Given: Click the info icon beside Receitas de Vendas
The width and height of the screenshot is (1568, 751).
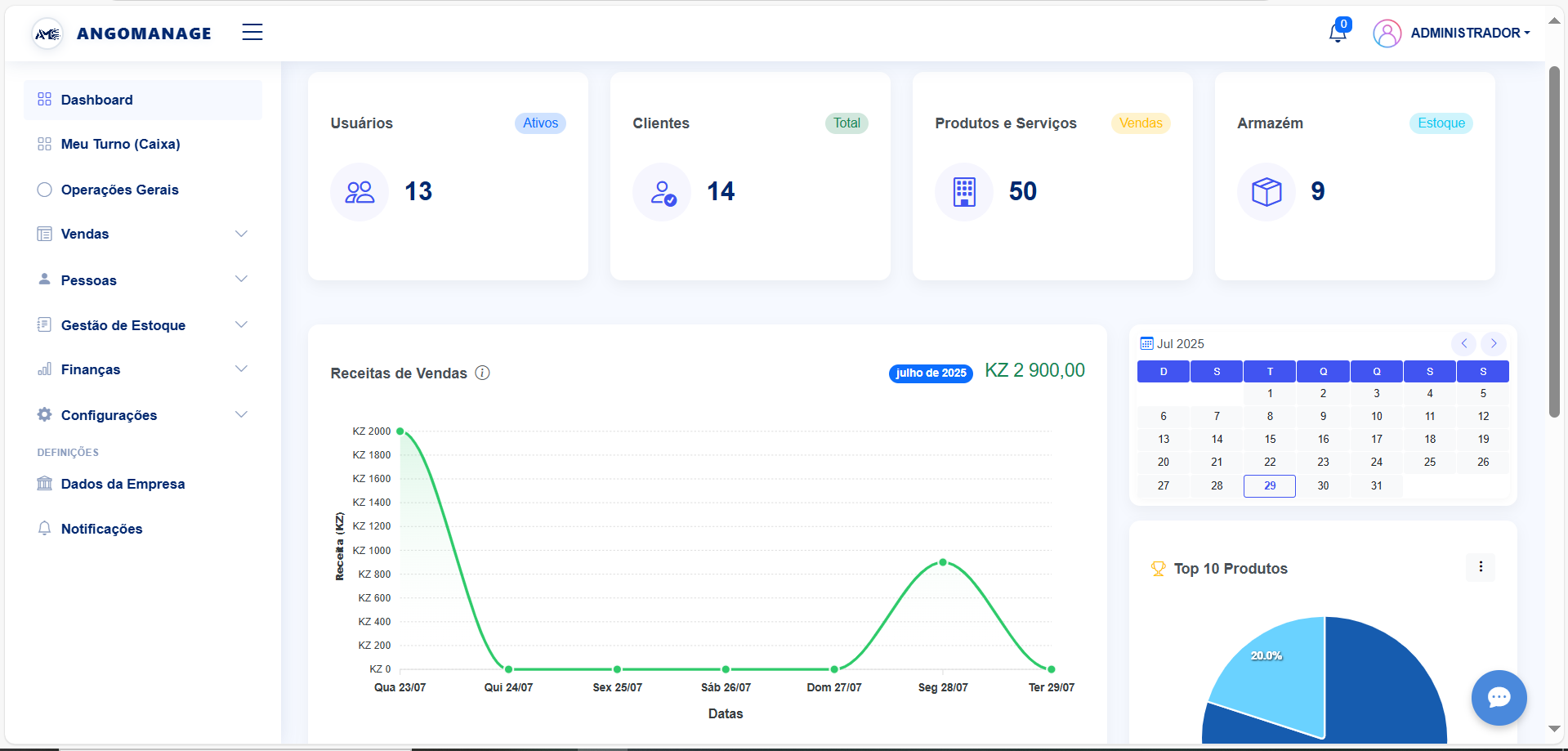Looking at the screenshot, I should coord(483,373).
